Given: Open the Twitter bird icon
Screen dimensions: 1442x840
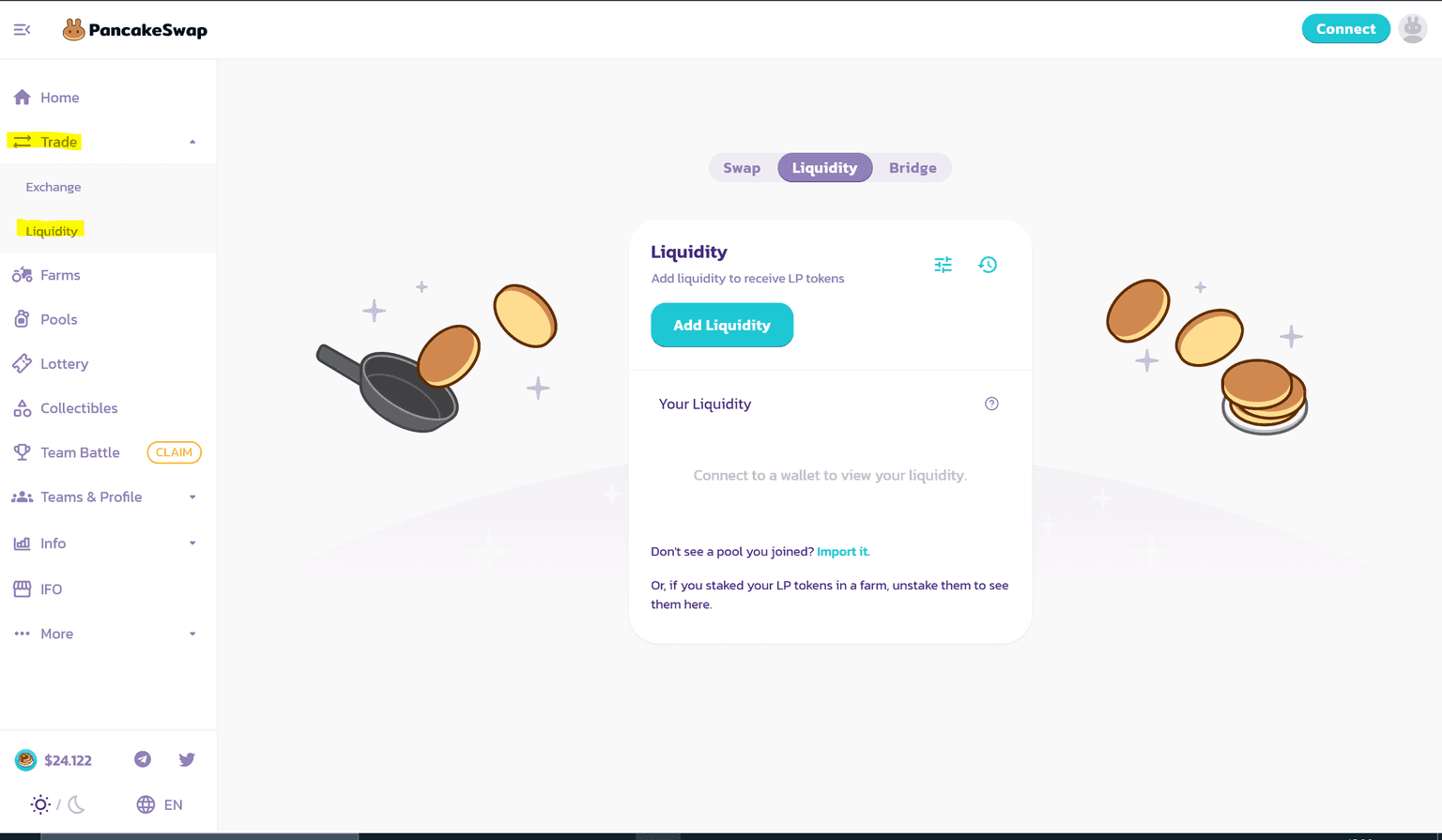Looking at the screenshot, I should click(187, 759).
